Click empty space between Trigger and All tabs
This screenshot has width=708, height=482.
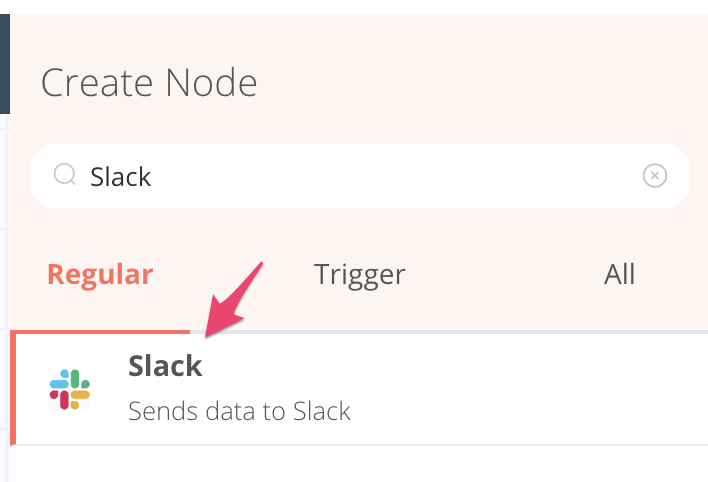tap(505, 275)
